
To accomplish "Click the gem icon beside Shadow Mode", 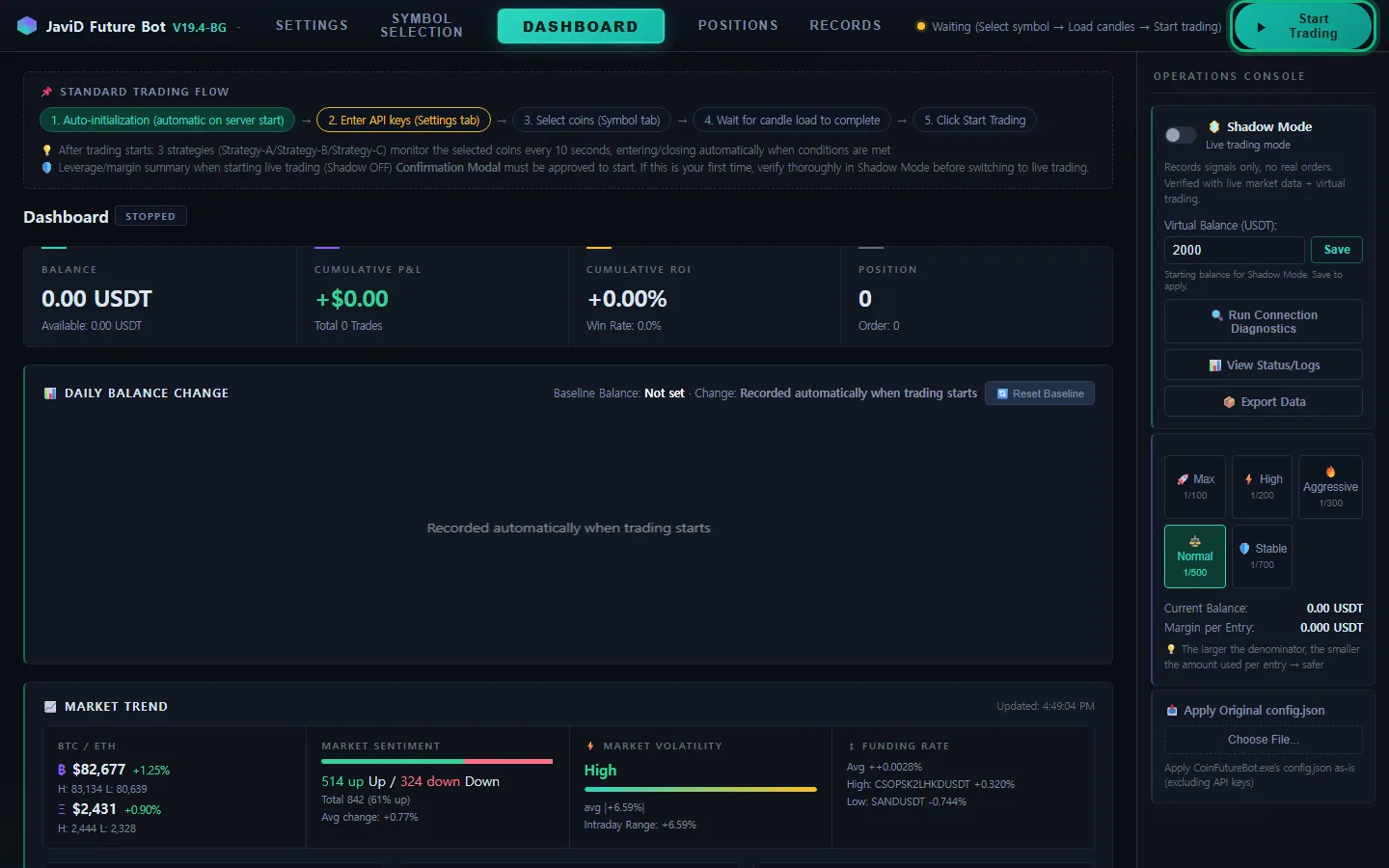I will pyautogui.click(x=1215, y=126).
